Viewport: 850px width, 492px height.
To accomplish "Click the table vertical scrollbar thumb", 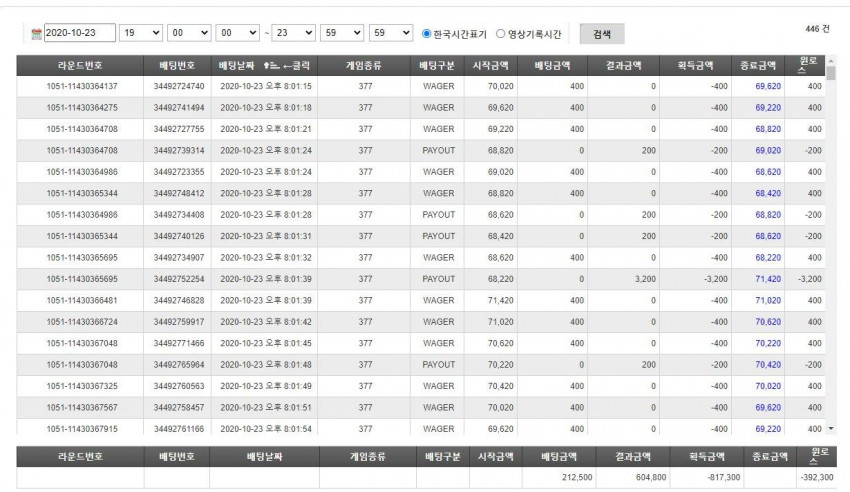I will tap(831, 73).
